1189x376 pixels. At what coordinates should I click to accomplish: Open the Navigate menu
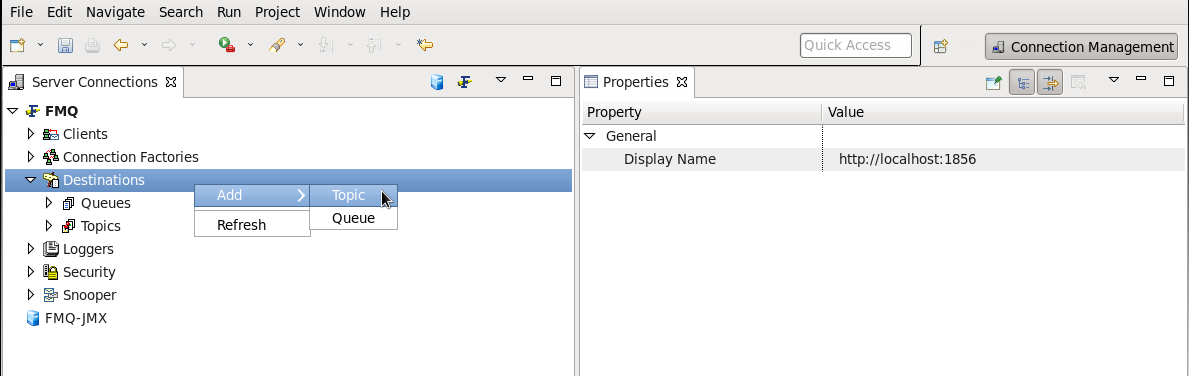[115, 12]
